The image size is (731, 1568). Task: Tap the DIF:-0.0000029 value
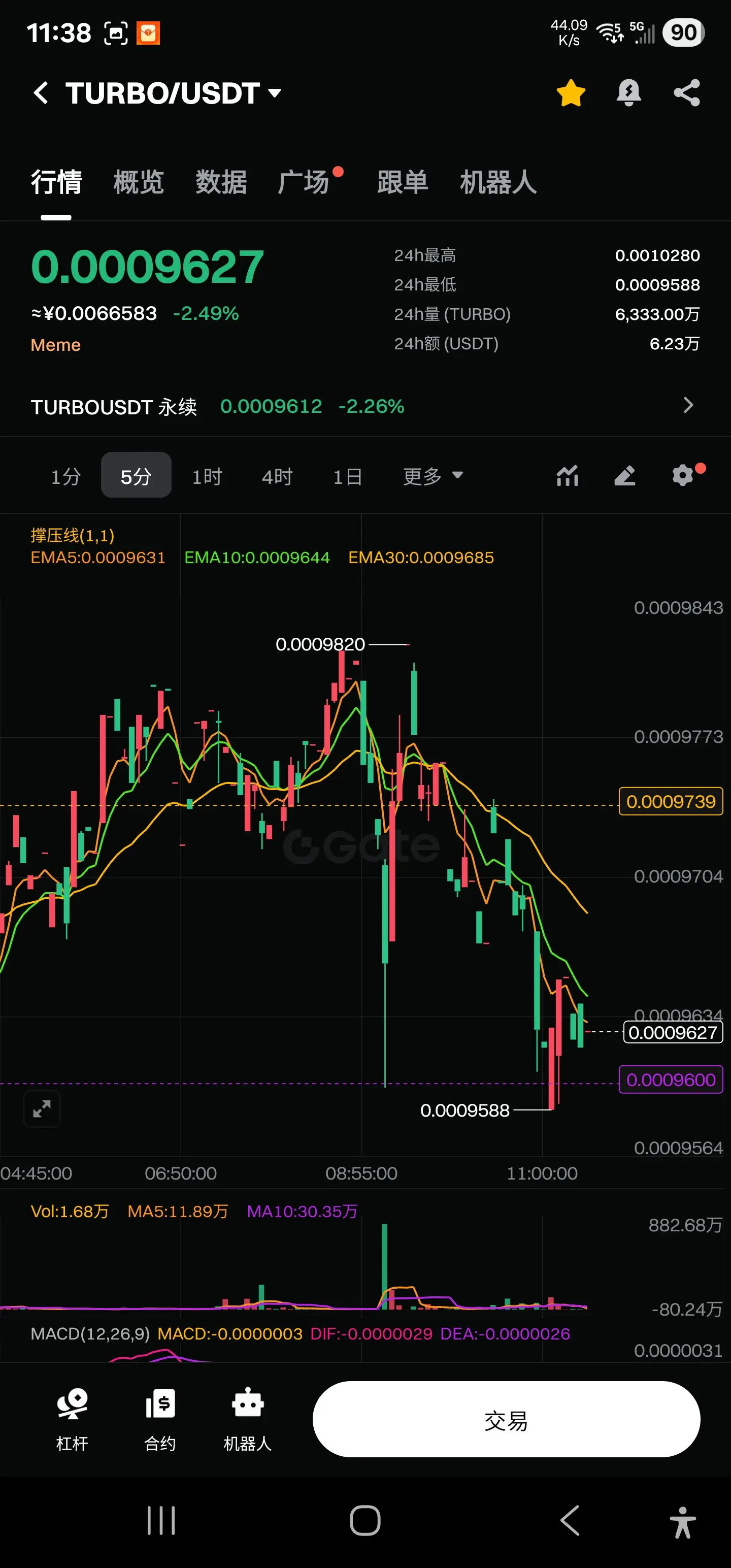pyautogui.click(x=371, y=1334)
